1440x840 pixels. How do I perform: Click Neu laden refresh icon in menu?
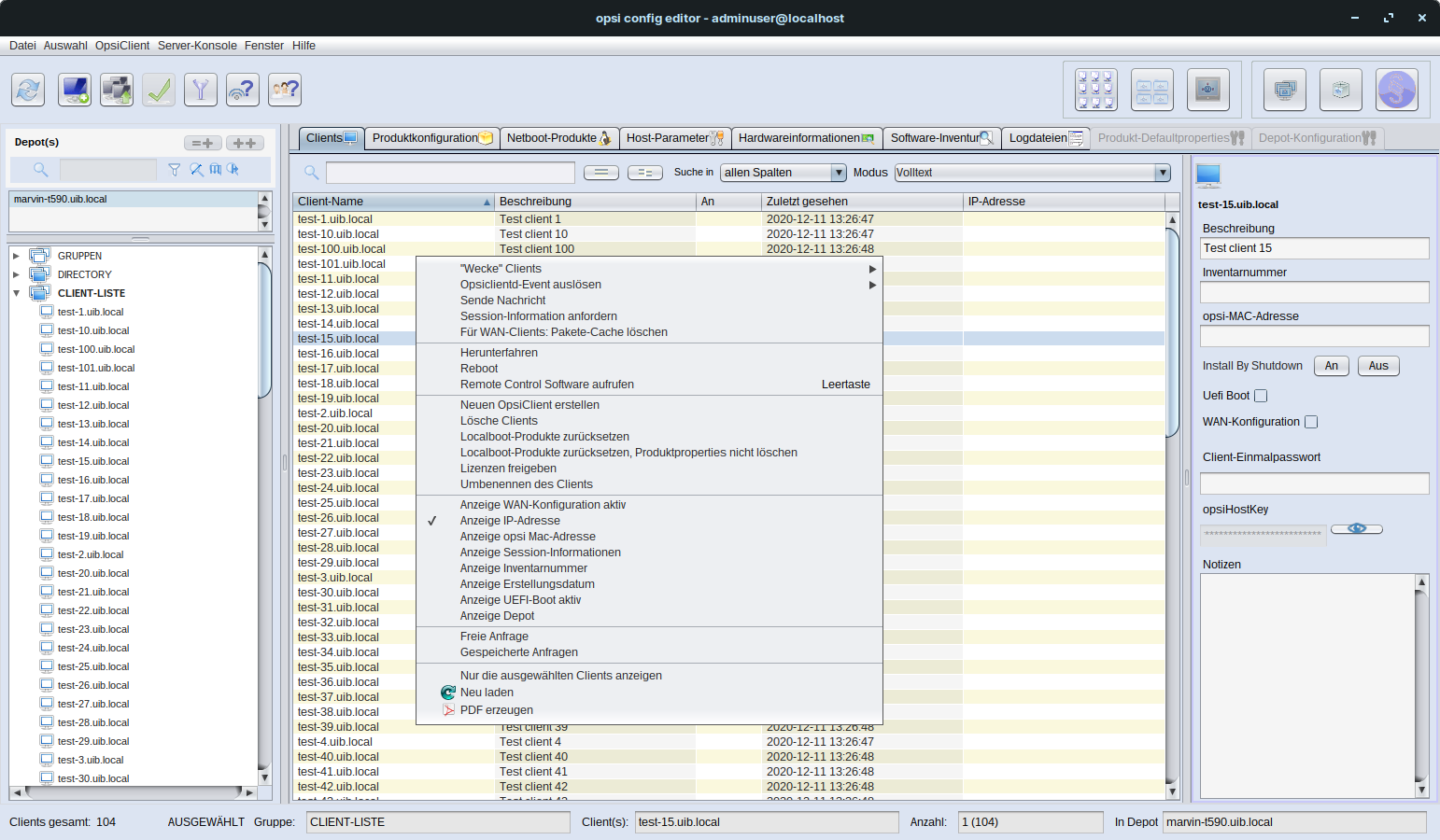point(448,693)
